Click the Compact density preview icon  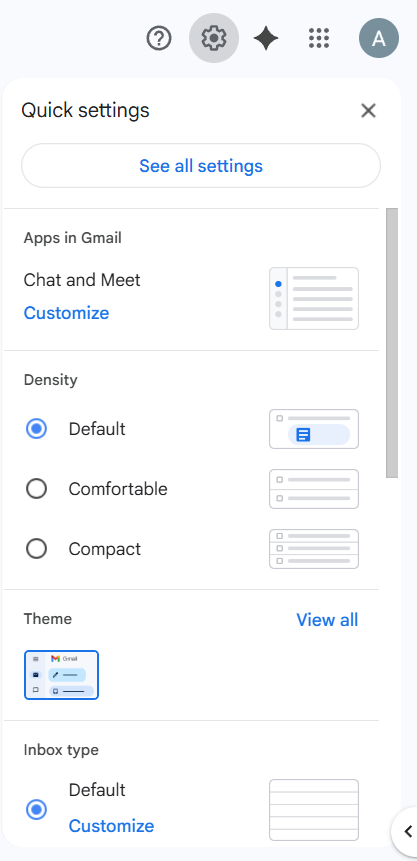pyautogui.click(x=314, y=549)
